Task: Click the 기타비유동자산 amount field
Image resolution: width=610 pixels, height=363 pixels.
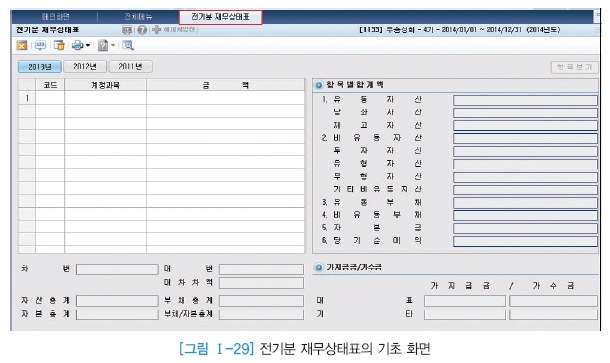Action: coord(525,190)
